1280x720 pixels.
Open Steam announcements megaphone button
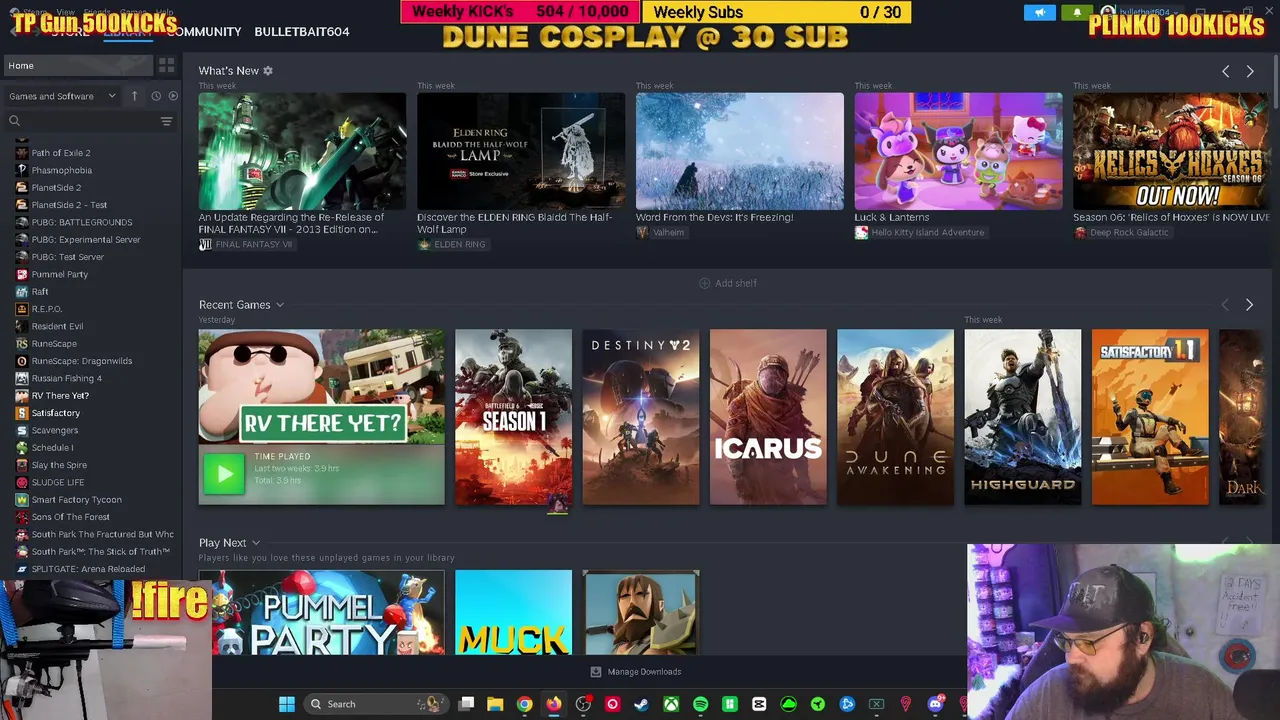click(x=1040, y=13)
